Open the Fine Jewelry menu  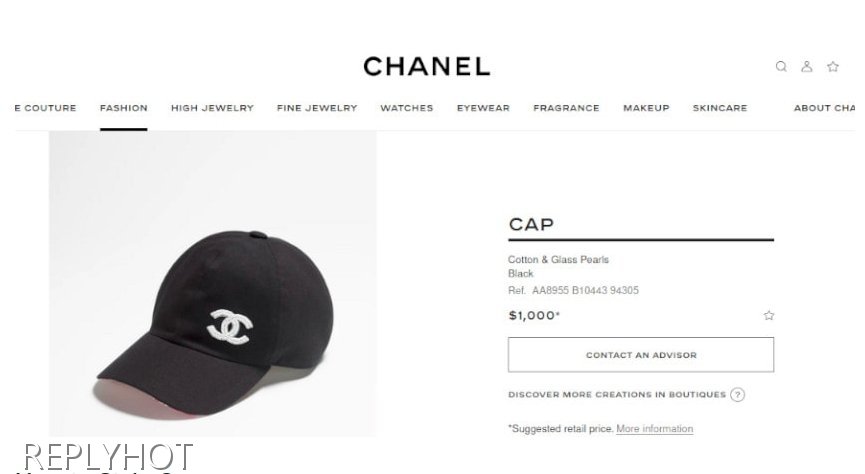coord(317,108)
